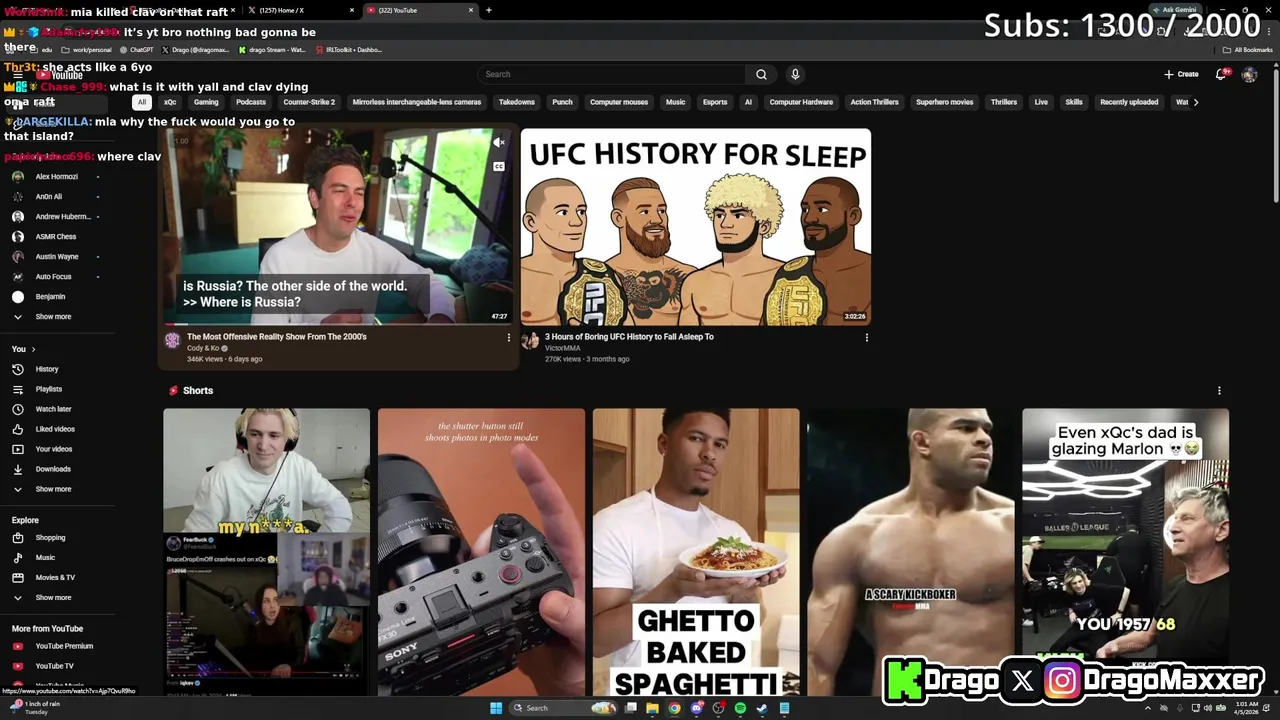The width and height of the screenshot is (1280, 720).
Task: Open Discord from the taskbar
Action: [696, 708]
